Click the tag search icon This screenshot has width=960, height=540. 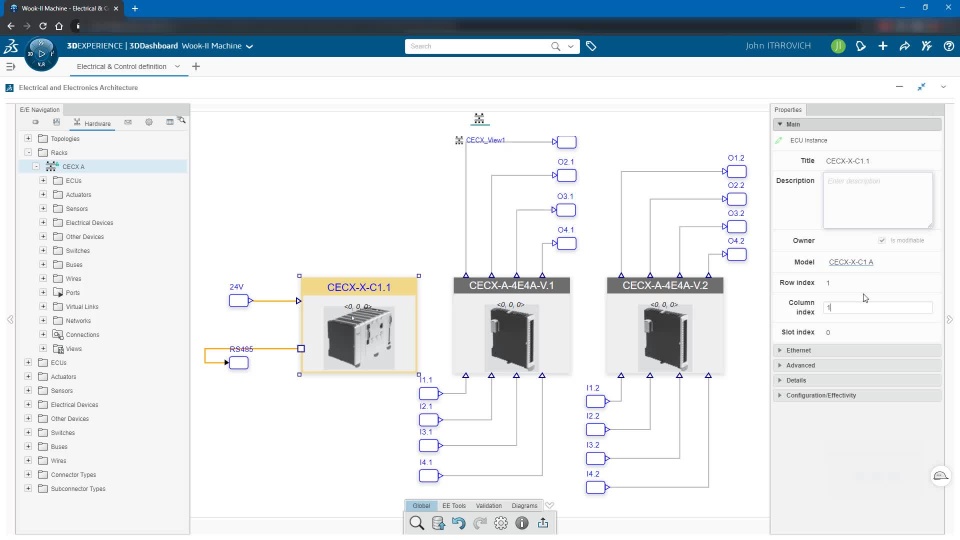click(x=591, y=46)
